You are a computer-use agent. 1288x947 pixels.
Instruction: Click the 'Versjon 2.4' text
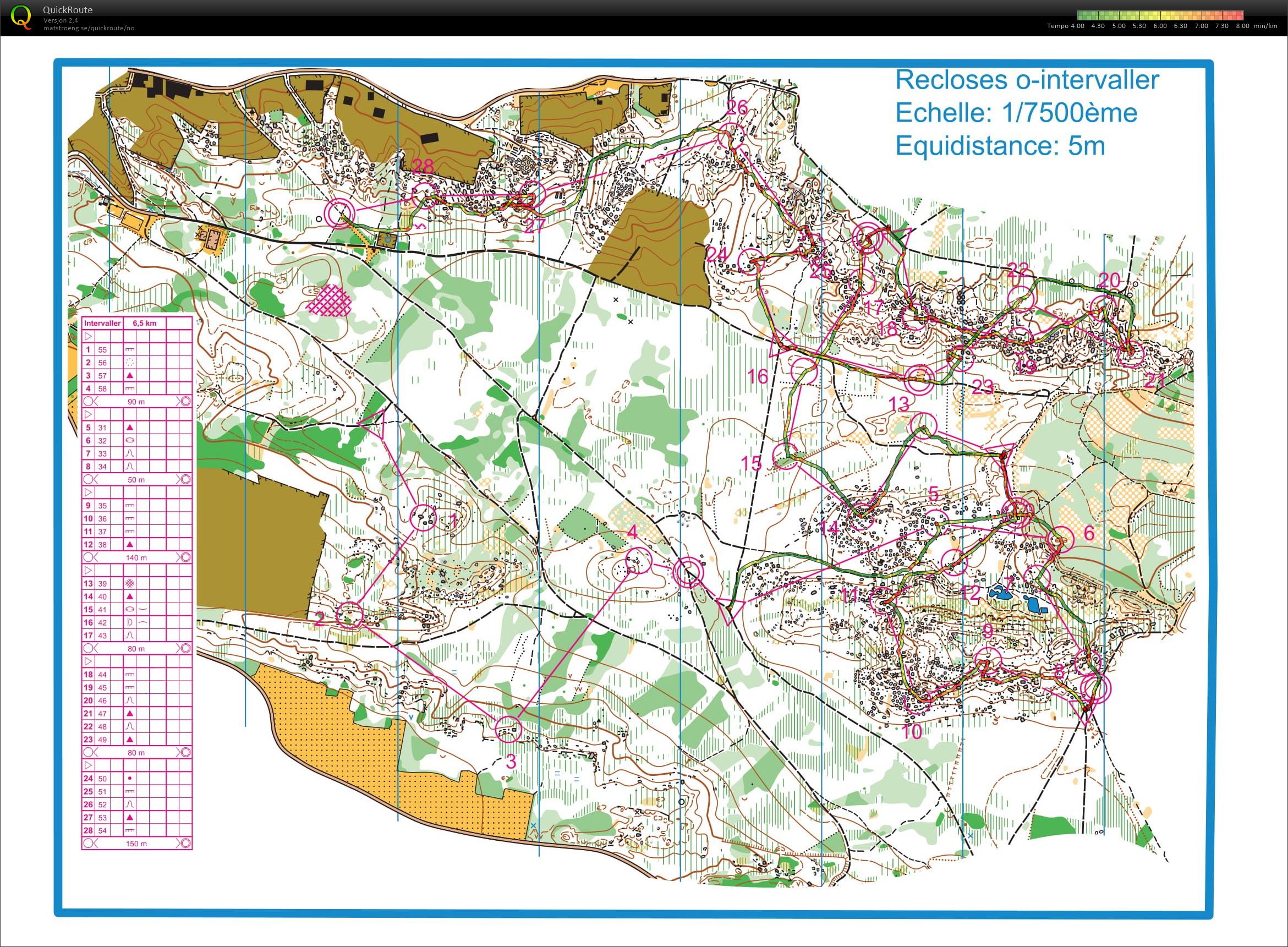click(x=61, y=20)
